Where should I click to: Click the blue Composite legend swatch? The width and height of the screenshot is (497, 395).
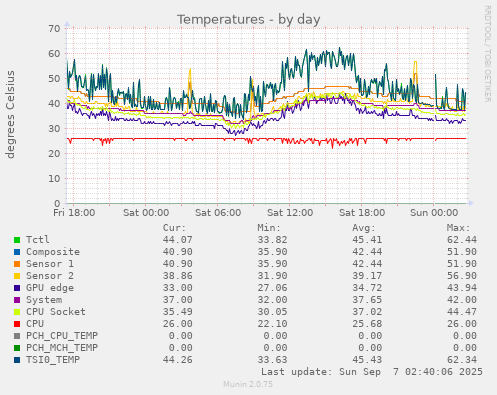(x=17, y=252)
